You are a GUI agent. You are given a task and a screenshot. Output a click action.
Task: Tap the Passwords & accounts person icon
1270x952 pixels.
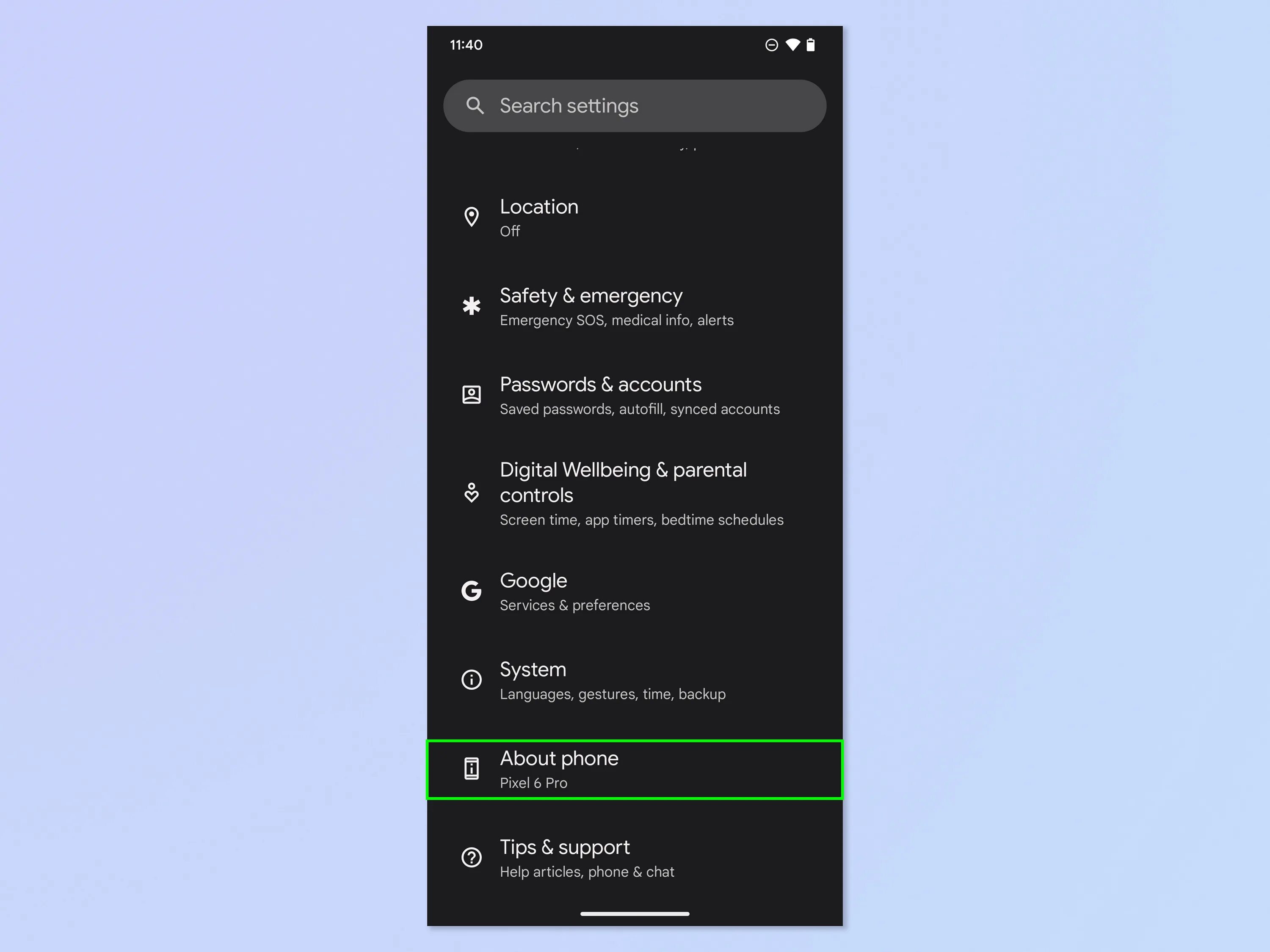471,395
